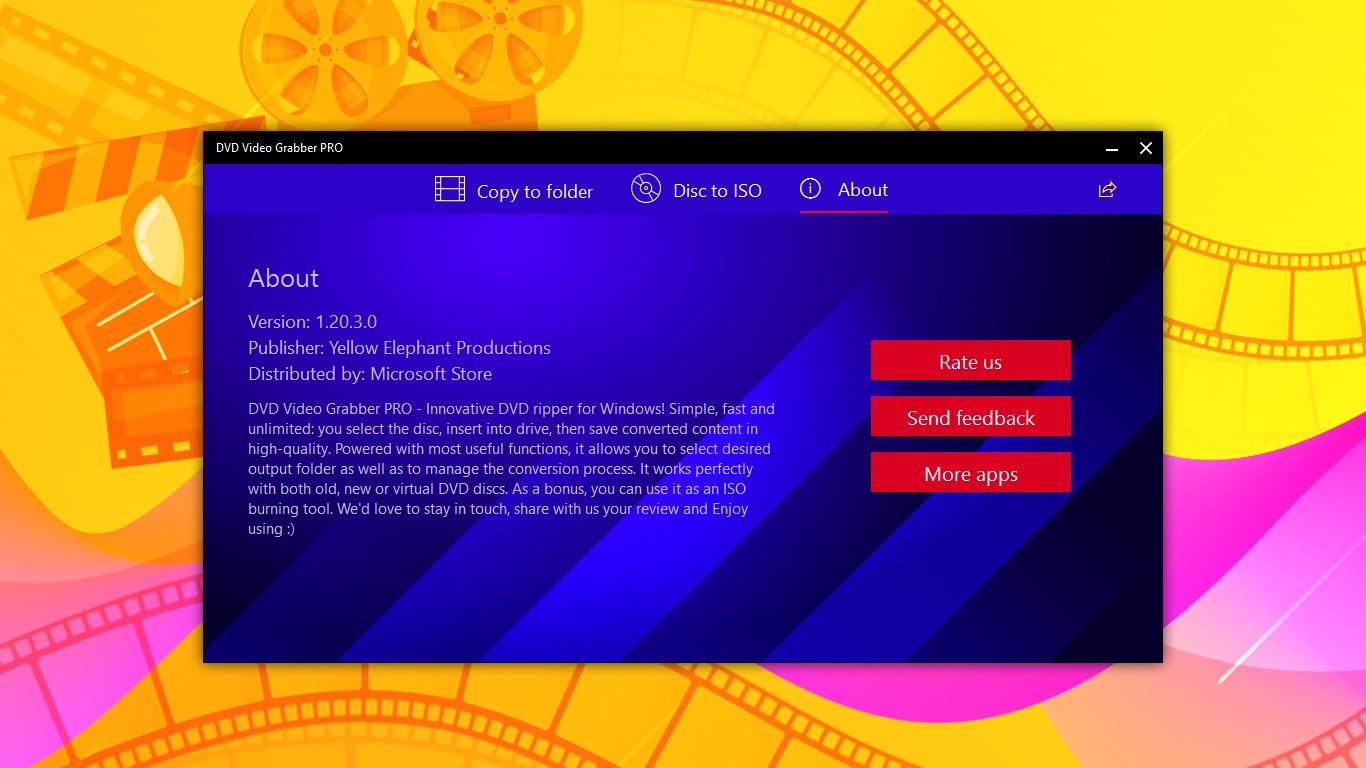Click the More apps button
This screenshot has height=768, width=1366.
970,473
